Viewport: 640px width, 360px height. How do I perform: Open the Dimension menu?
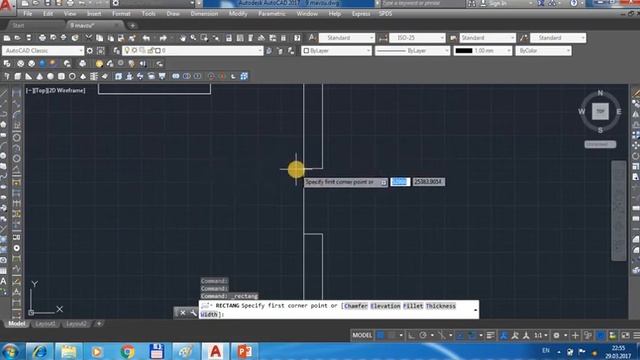(x=204, y=14)
